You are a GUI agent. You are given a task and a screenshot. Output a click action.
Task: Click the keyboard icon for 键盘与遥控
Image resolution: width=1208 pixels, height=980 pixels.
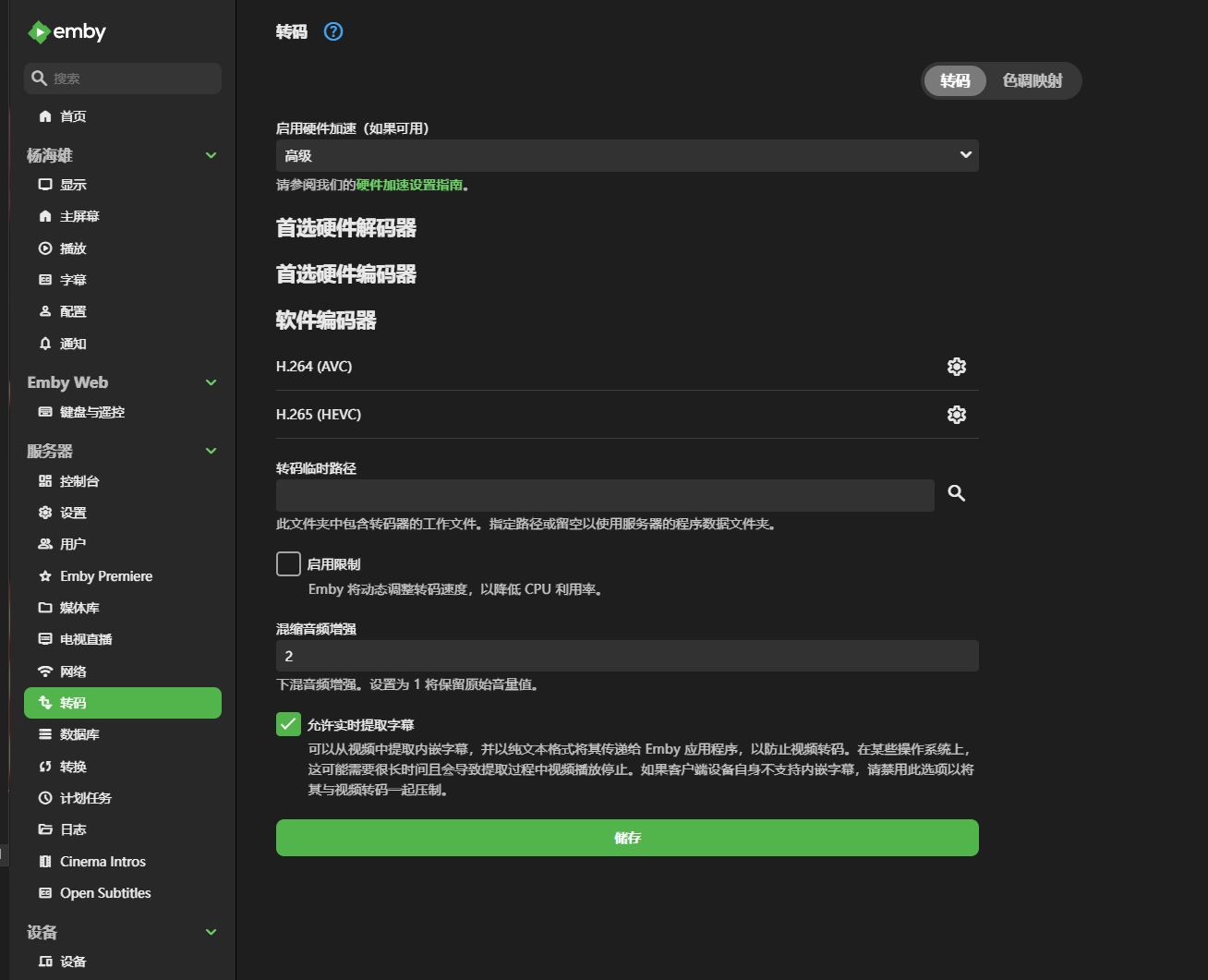[x=45, y=412]
